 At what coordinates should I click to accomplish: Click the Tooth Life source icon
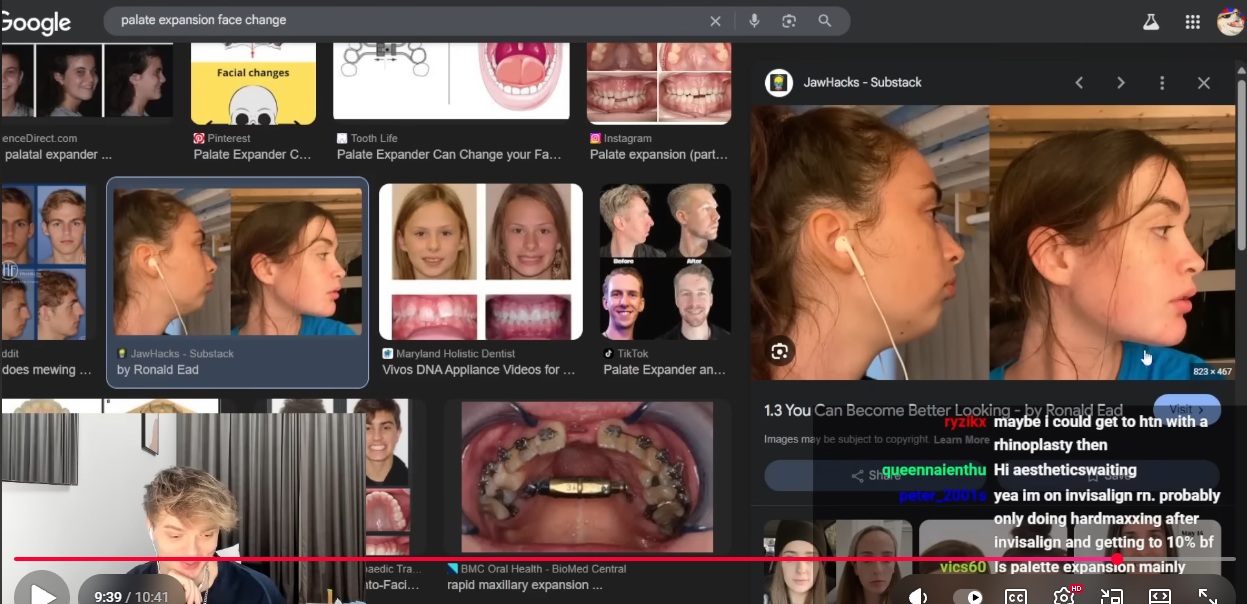pyautogui.click(x=342, y=138)
